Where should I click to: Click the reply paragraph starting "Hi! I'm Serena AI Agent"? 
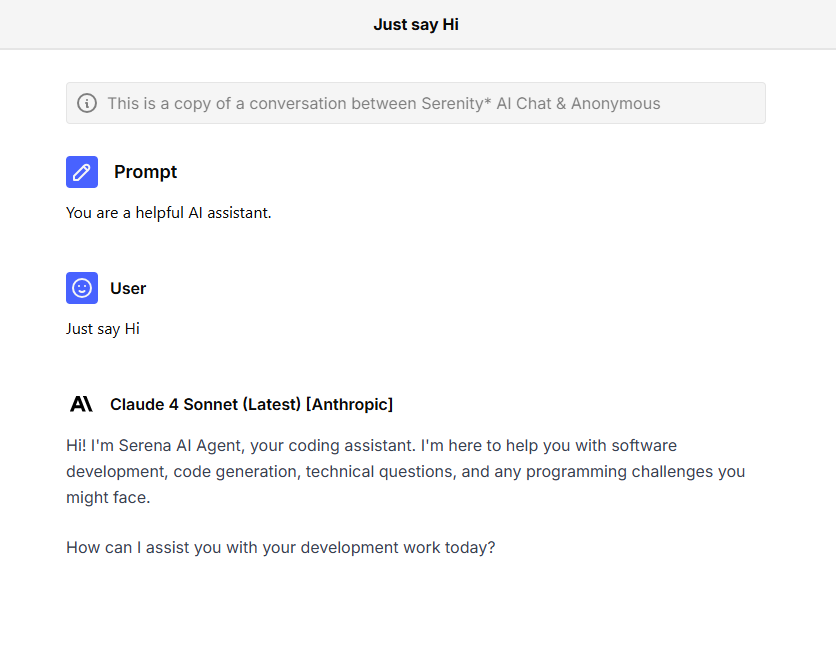click(x=406, y=471)
